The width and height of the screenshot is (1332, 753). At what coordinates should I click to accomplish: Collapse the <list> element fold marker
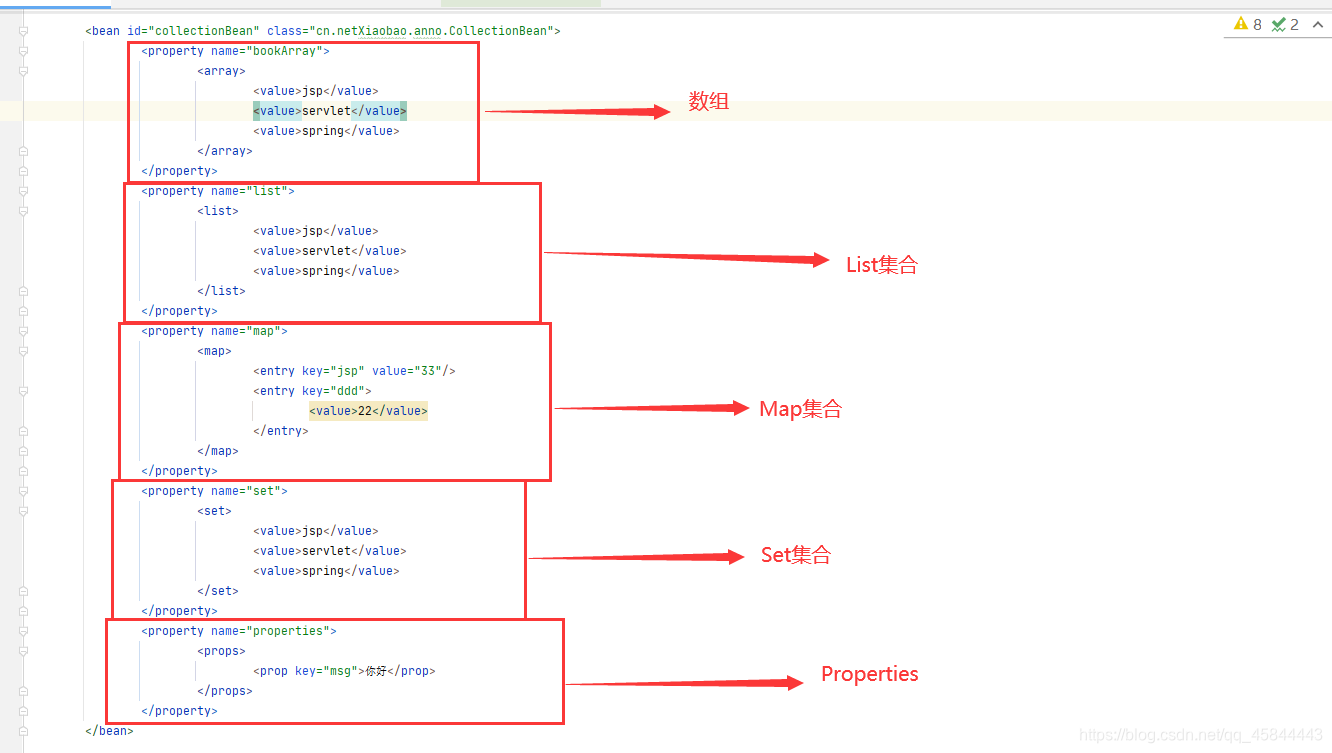click(23, 211)
